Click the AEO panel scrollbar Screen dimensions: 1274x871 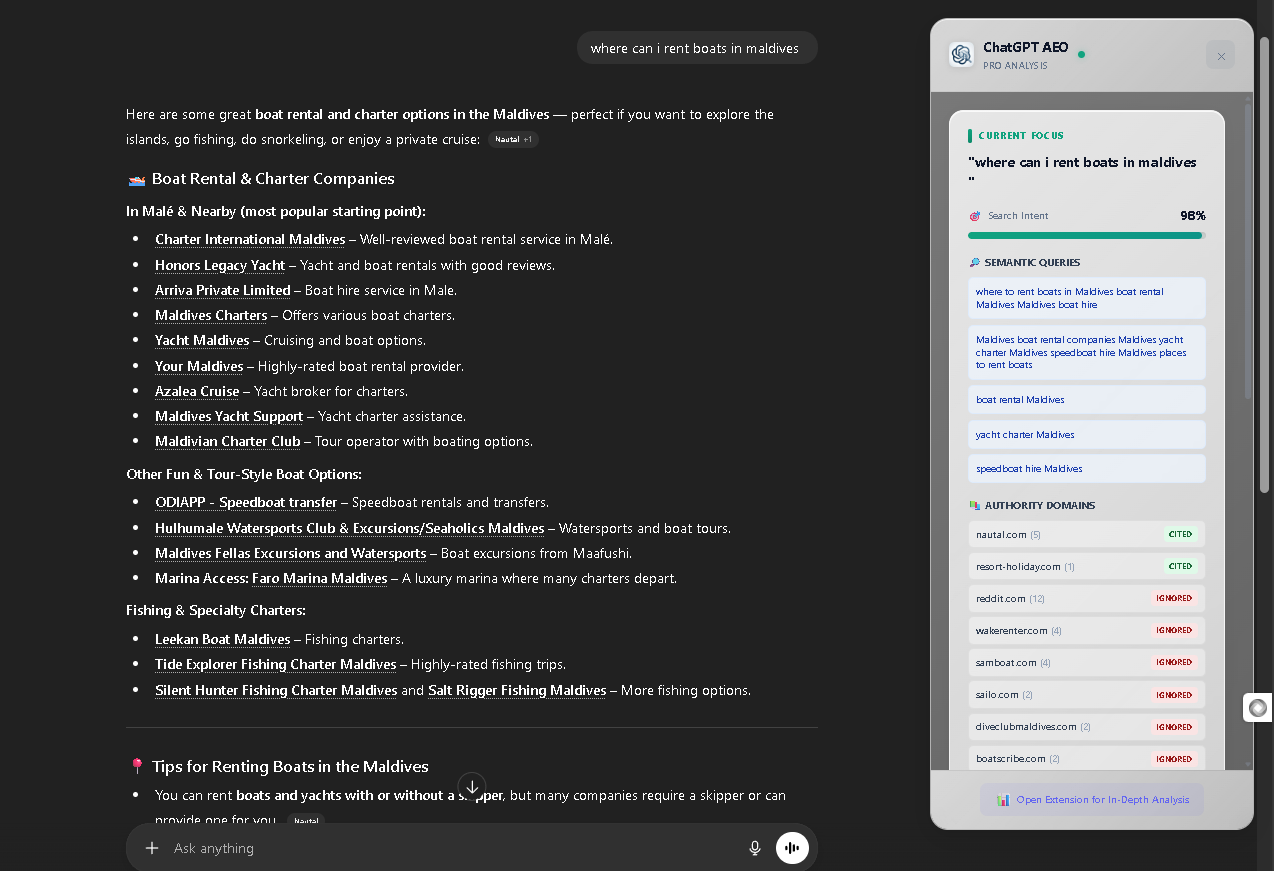[1247, 250]
